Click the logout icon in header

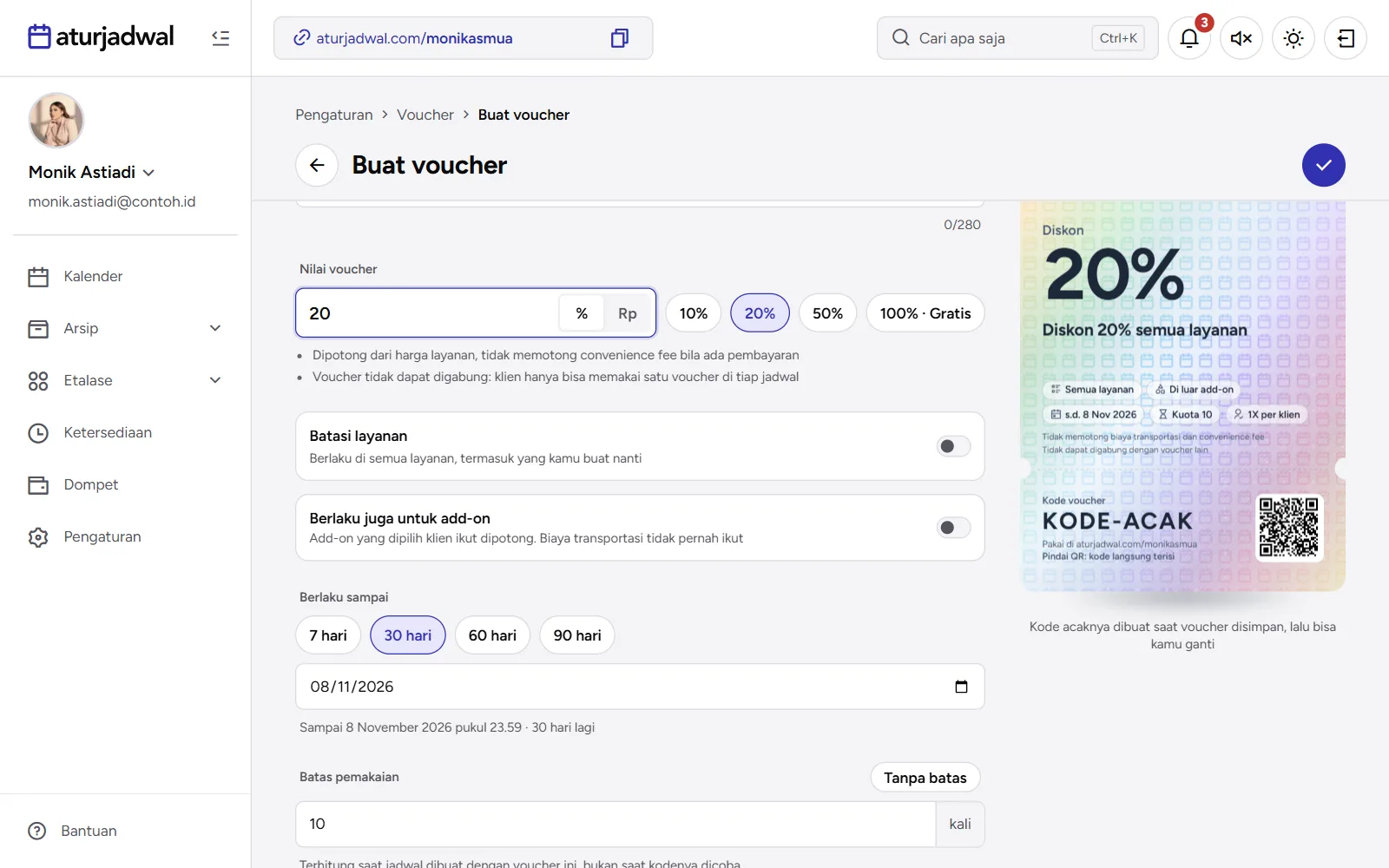point(1346,38)
